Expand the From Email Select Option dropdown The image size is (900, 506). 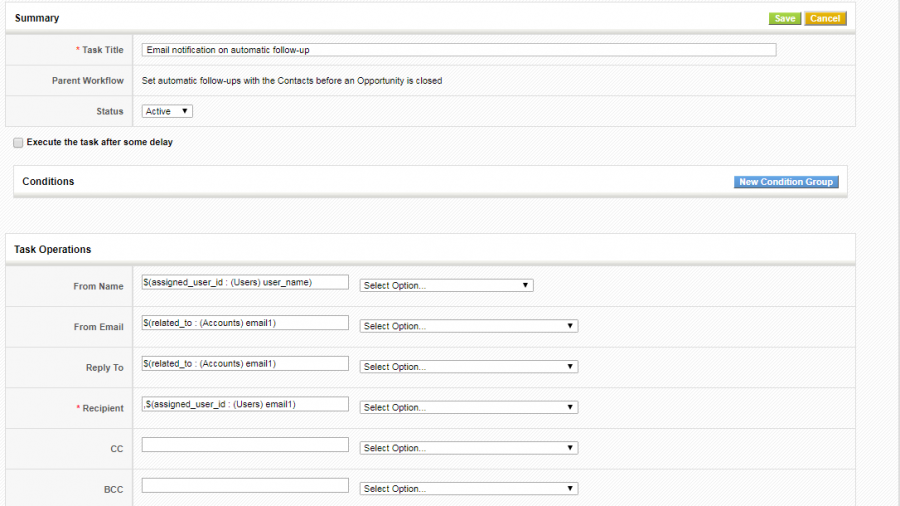point(468,326)
